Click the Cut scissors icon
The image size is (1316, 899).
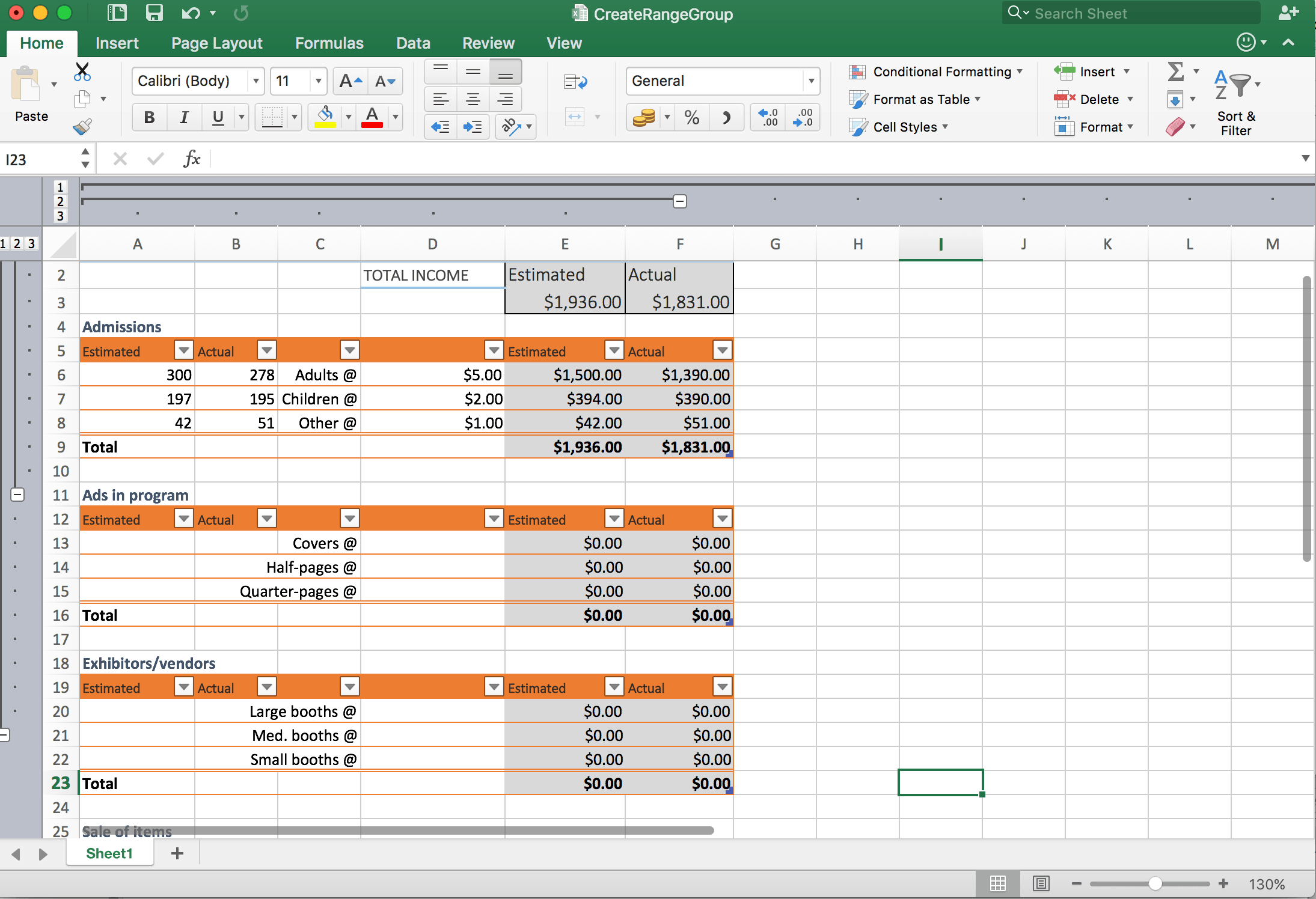coord(82,72)
